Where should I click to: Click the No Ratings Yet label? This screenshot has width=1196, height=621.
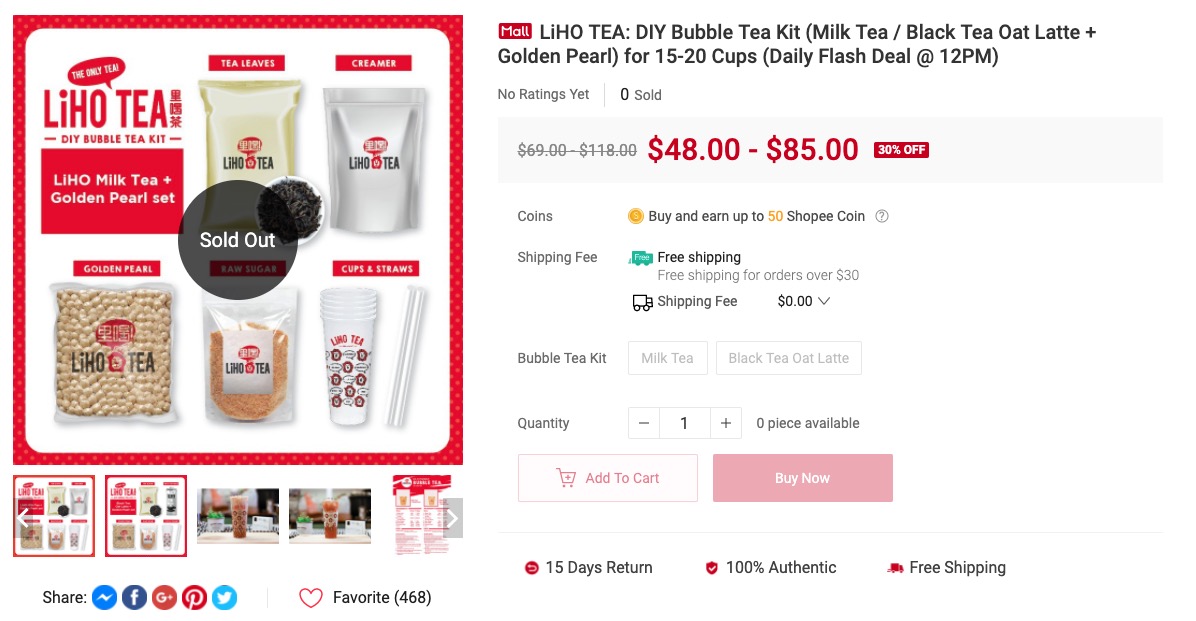[x=543, y=94]
